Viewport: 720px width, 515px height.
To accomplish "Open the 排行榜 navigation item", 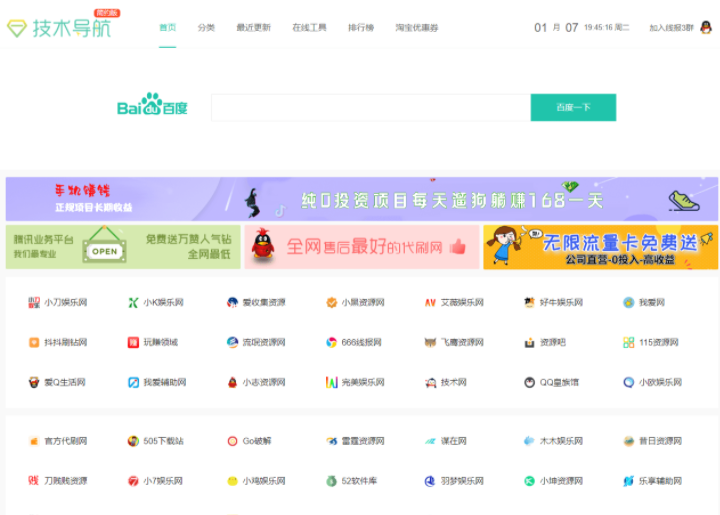I will 361,28.
